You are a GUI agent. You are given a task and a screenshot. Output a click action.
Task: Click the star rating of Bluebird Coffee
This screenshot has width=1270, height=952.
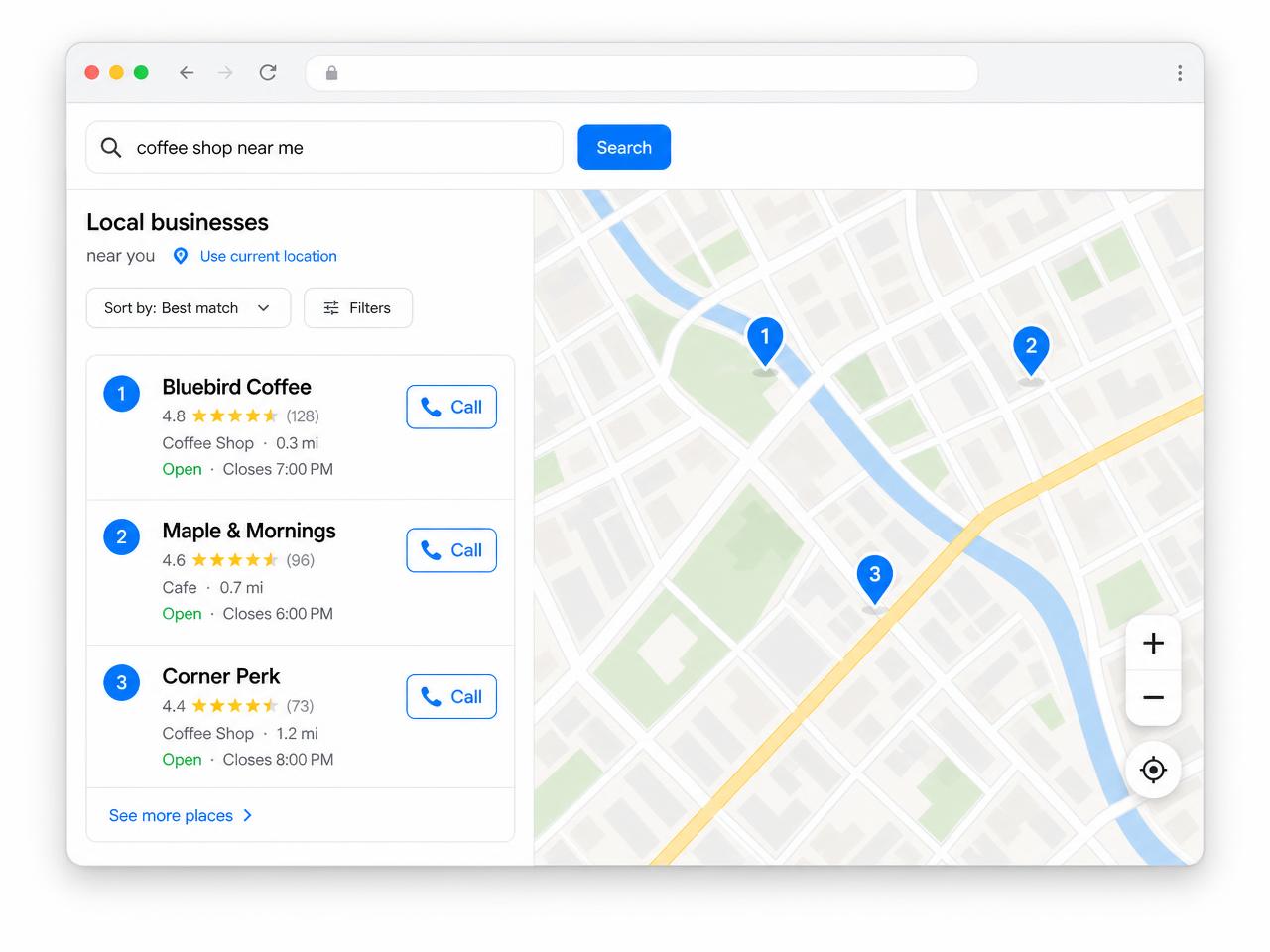coord(235,416)
